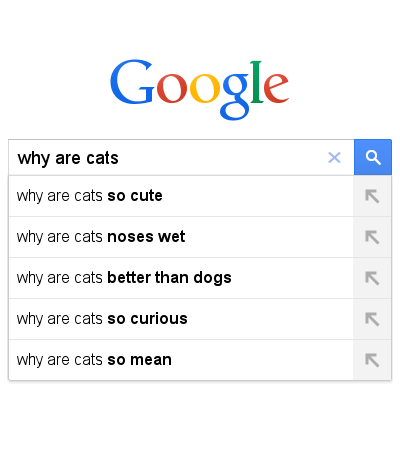Click the red 'e' ending the logo

pos(276,88)
